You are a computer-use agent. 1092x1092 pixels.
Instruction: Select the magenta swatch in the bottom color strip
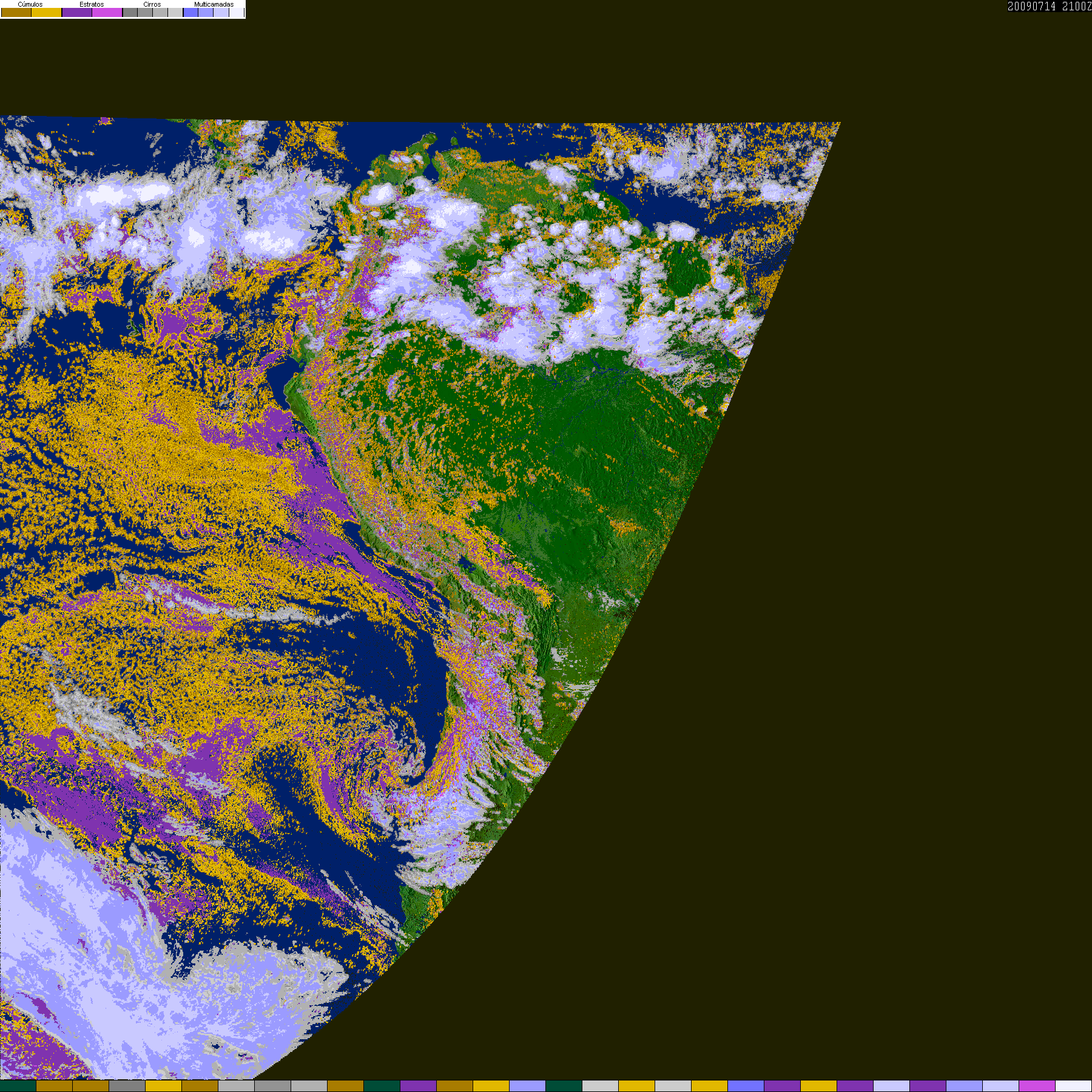pos(1037,1086)
